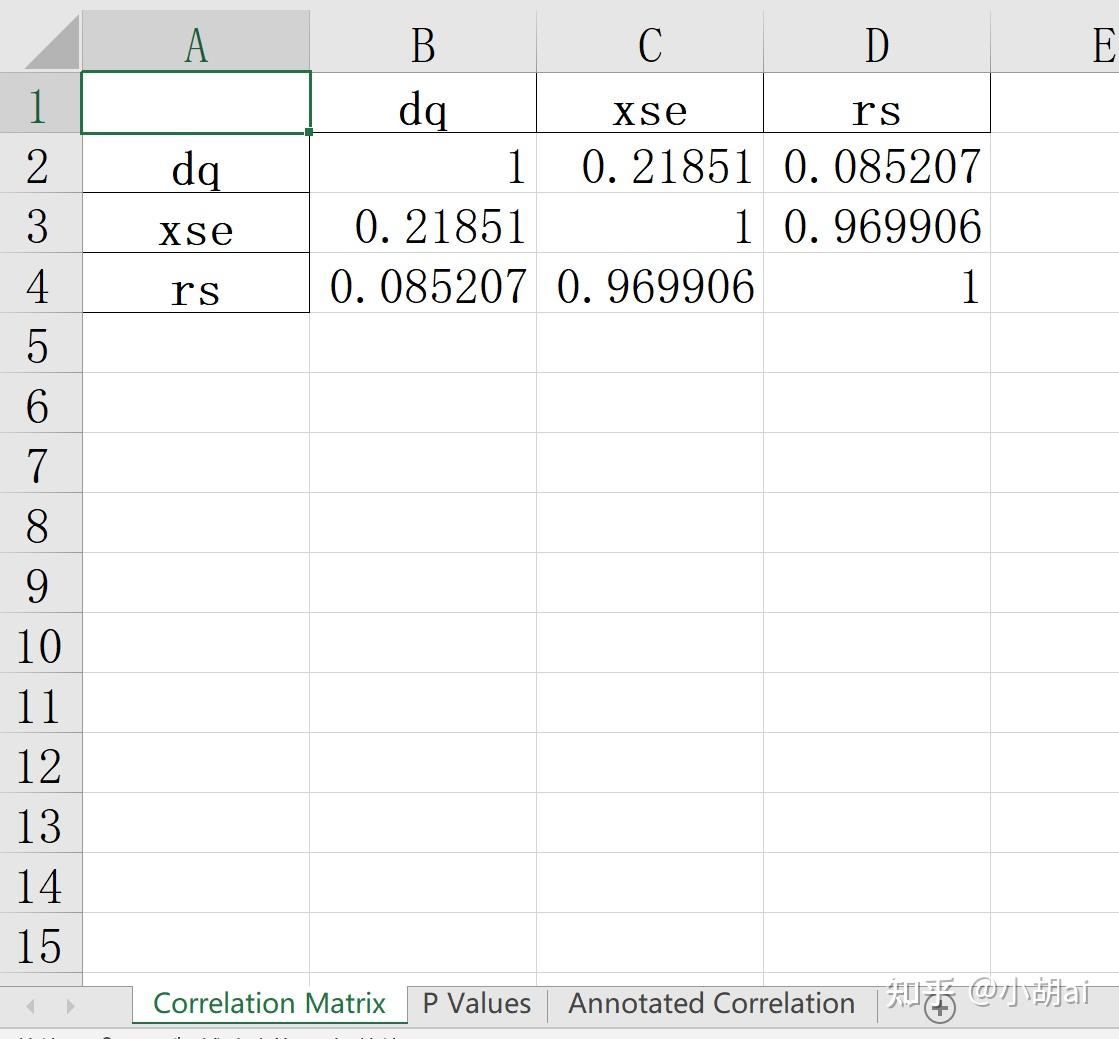Select column B header
1119x1039 pixels.
(x=423, y=41)
